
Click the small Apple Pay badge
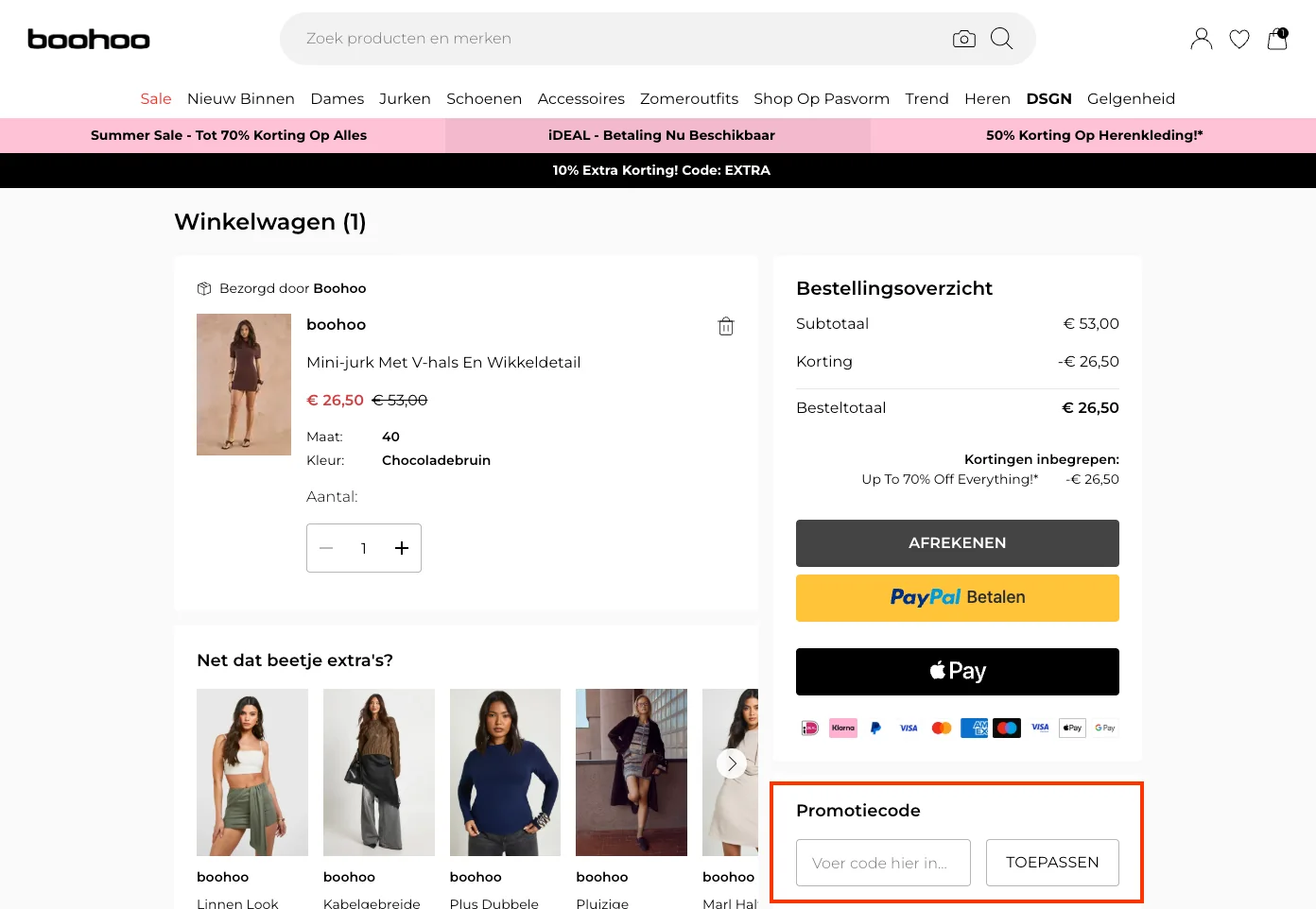click(x=1072, y=728)
